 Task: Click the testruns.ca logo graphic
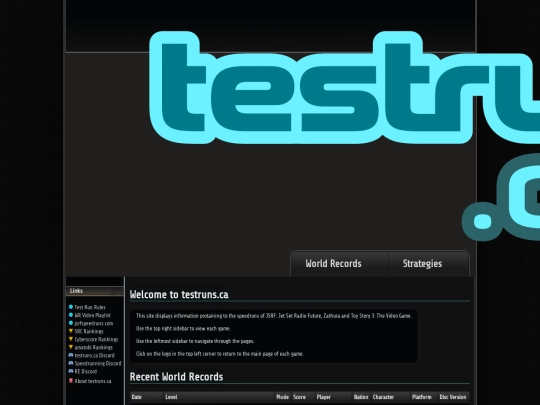[x=344, y=136]
